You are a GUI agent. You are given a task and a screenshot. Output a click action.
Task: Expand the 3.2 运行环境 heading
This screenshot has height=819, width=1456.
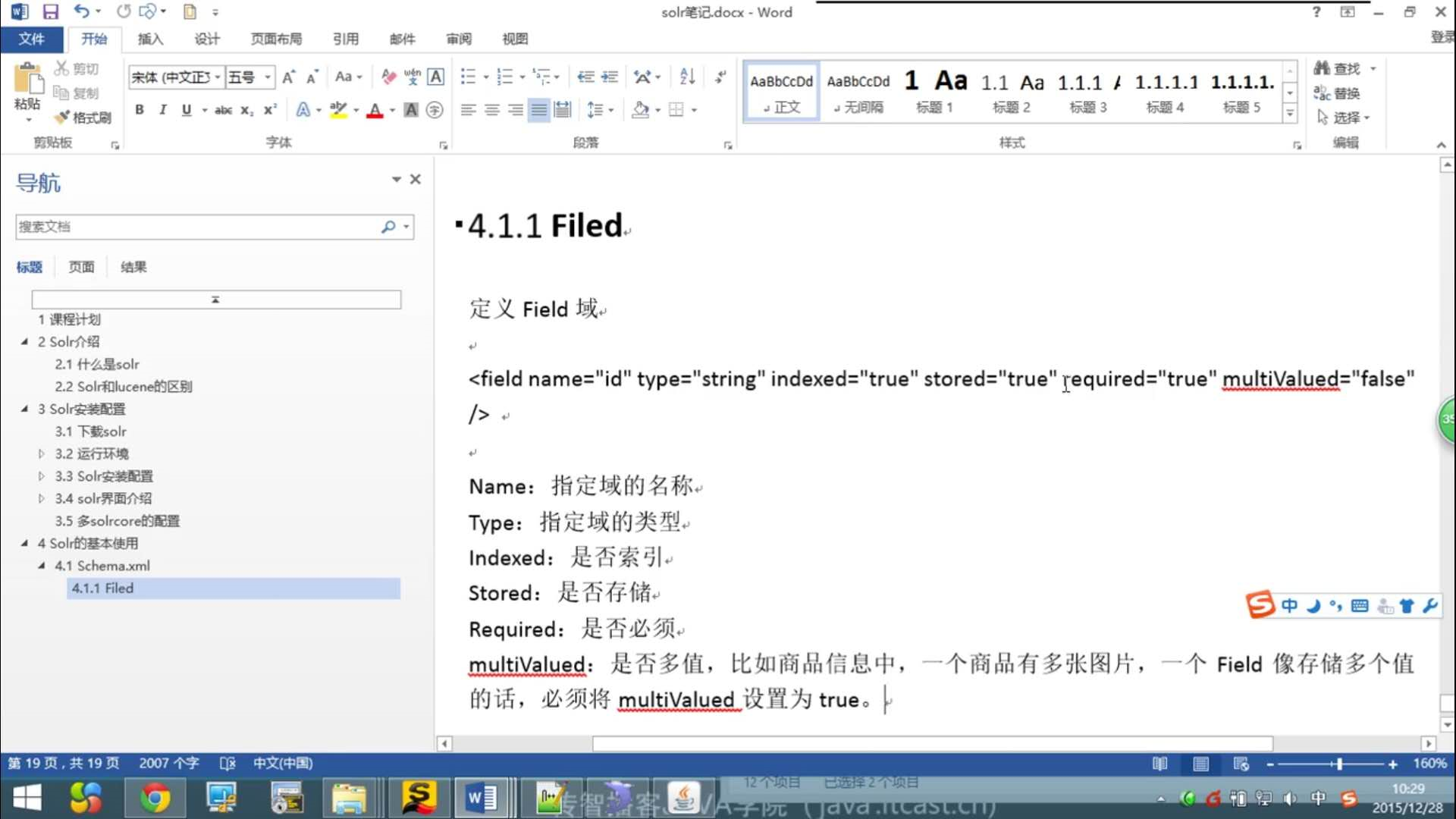[x=42, y=453]
